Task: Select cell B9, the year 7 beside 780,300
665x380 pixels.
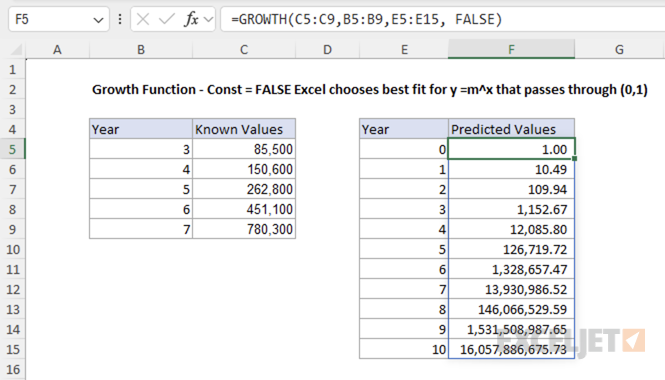Action: click(141, 229)
